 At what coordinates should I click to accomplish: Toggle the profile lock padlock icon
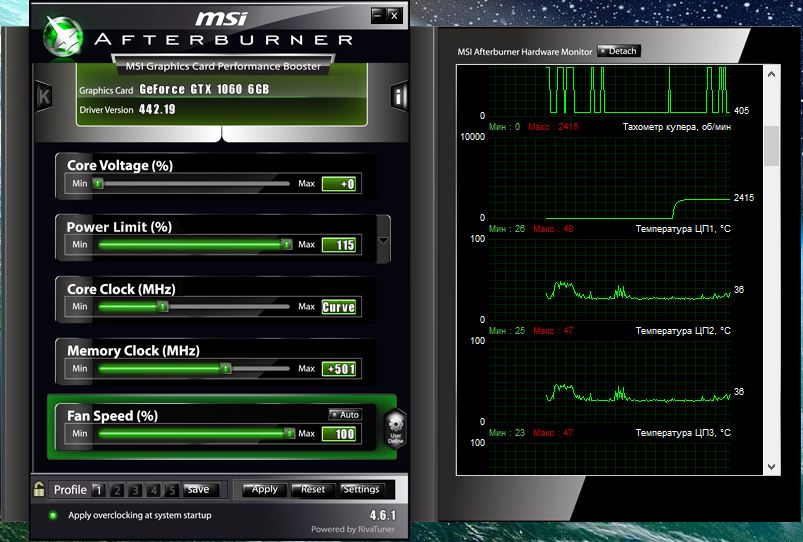[x=39, y=489]
